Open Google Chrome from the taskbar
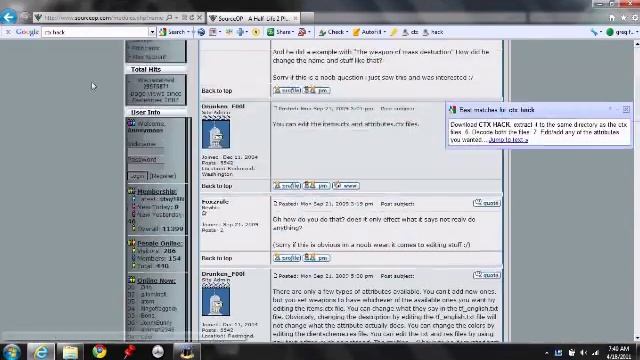This screenshot has height=360, width=640. pos(99,351)
